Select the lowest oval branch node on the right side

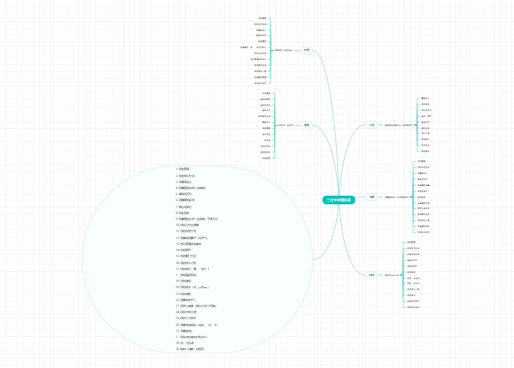point(371,275)
